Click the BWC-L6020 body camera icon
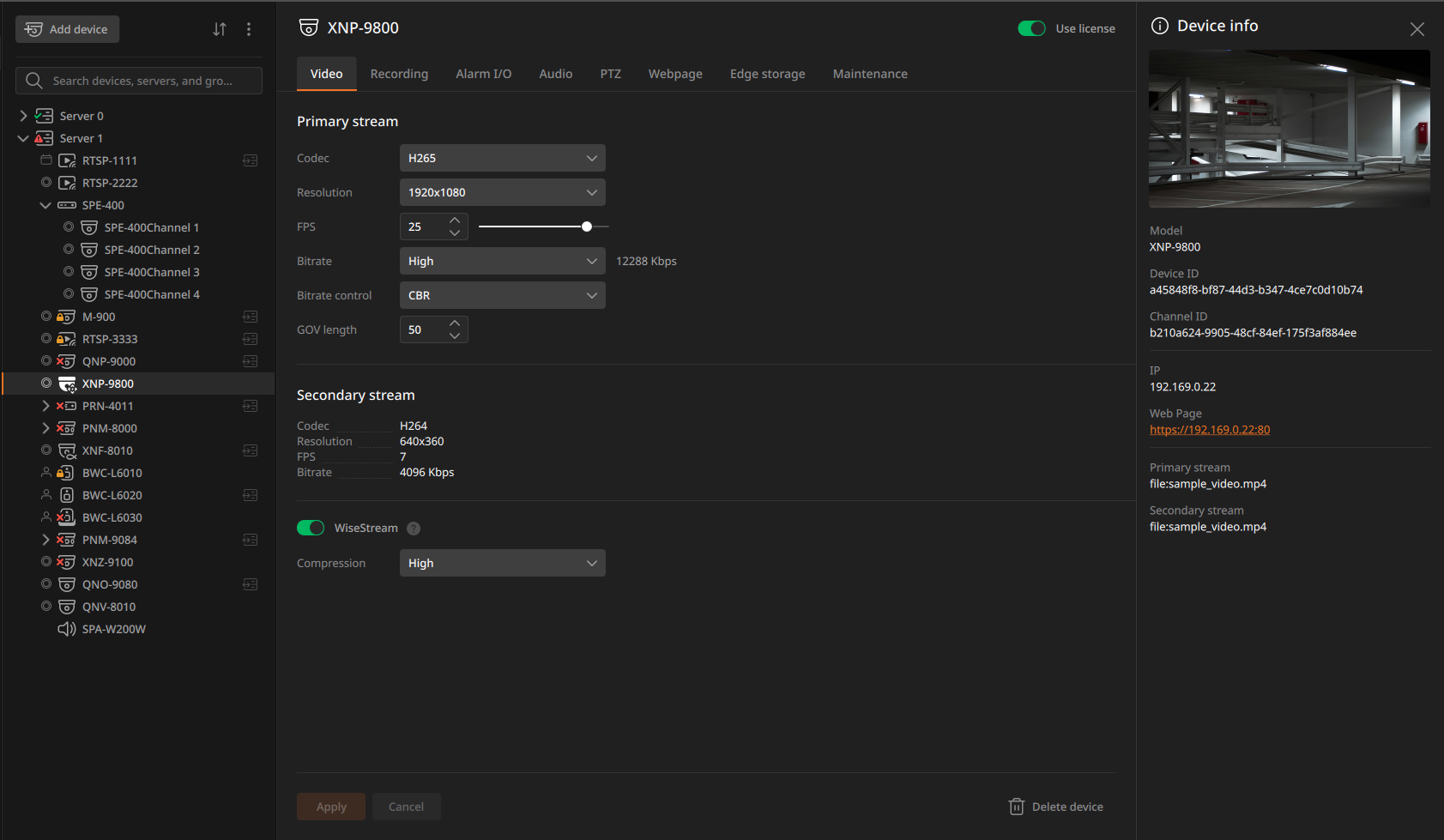 point(67,495)
